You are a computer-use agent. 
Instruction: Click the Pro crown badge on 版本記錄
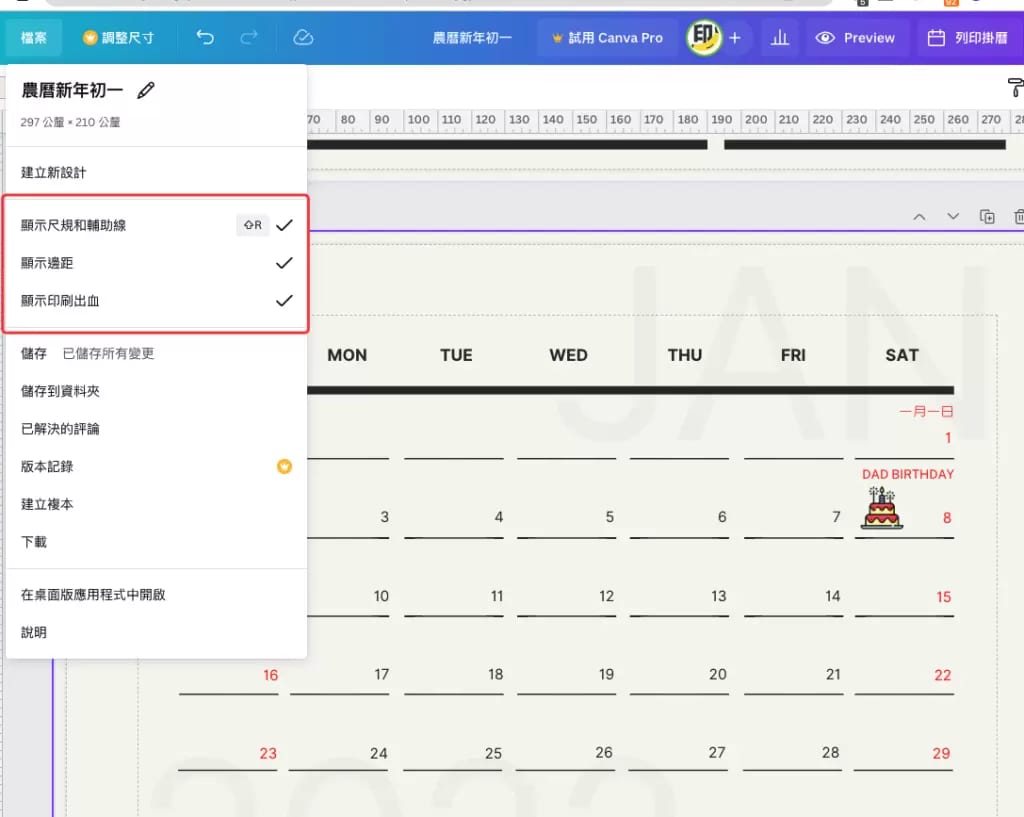[284, 466]
